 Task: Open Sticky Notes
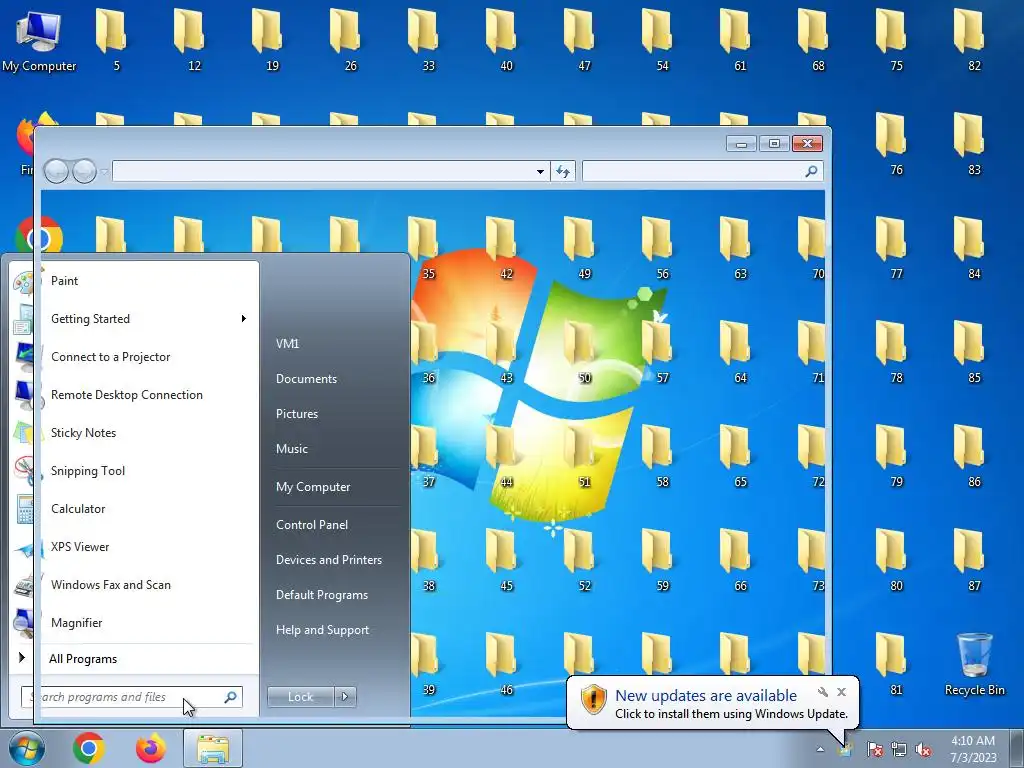click(x=135, y=433)
